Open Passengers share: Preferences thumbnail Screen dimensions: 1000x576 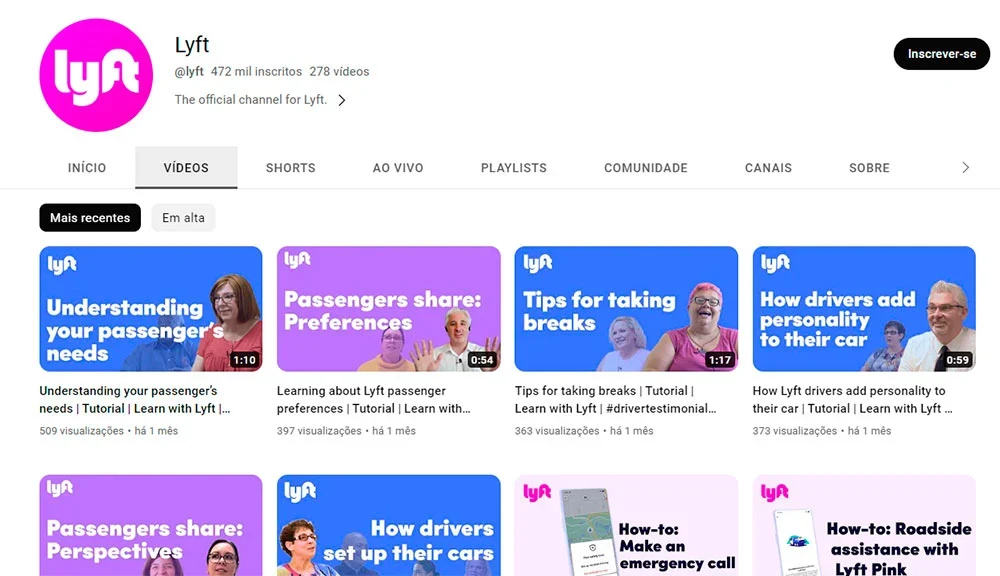[x=389, y=309]
